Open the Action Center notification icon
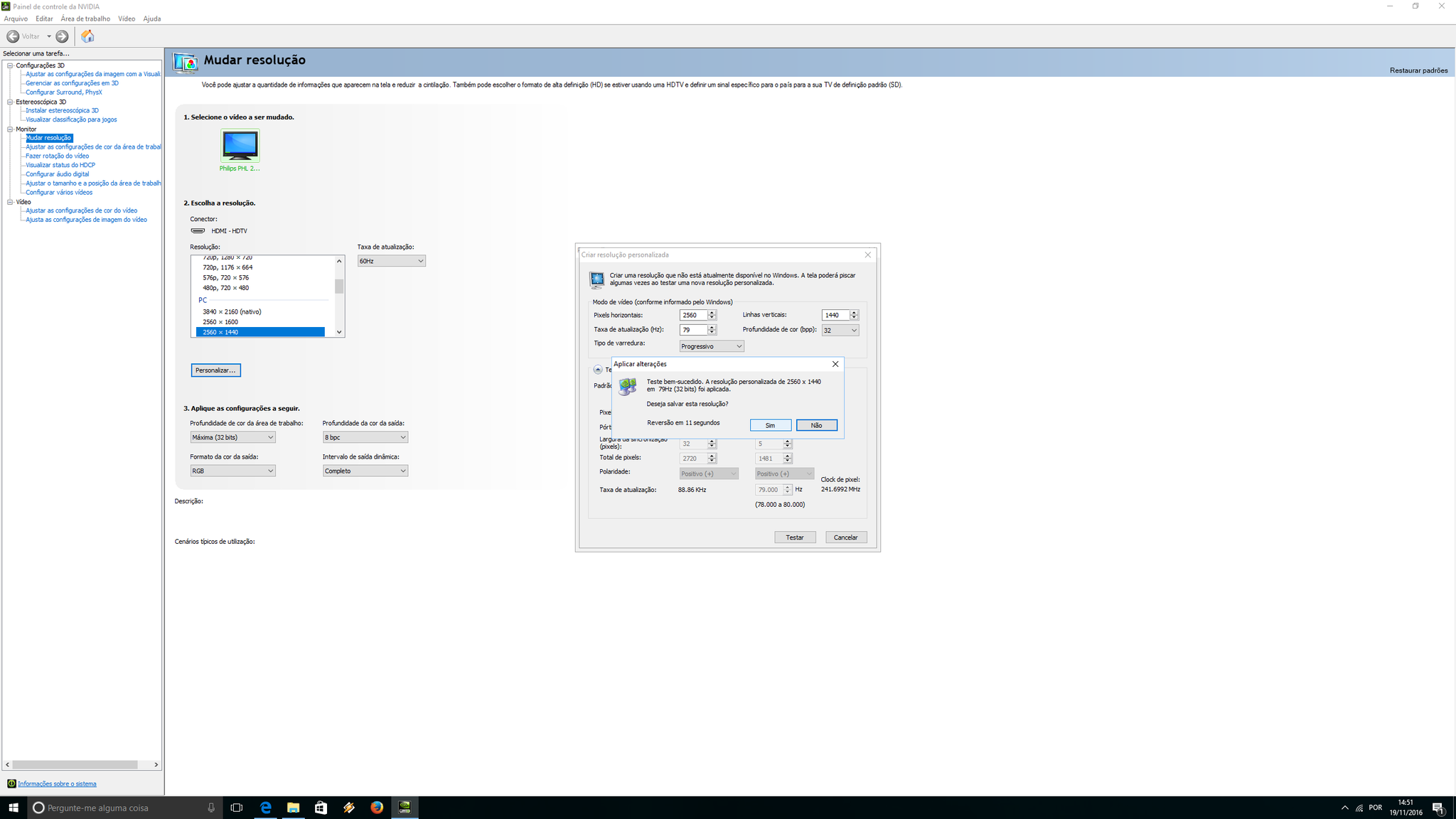 [x=1438, y=808]
